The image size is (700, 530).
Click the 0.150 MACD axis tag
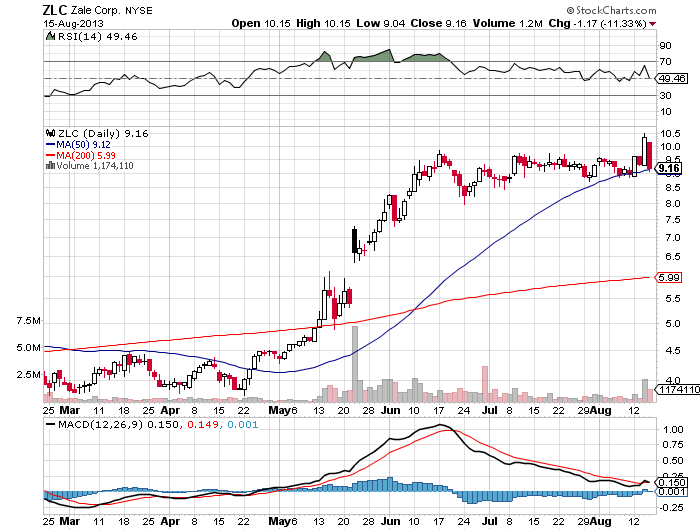671,482
